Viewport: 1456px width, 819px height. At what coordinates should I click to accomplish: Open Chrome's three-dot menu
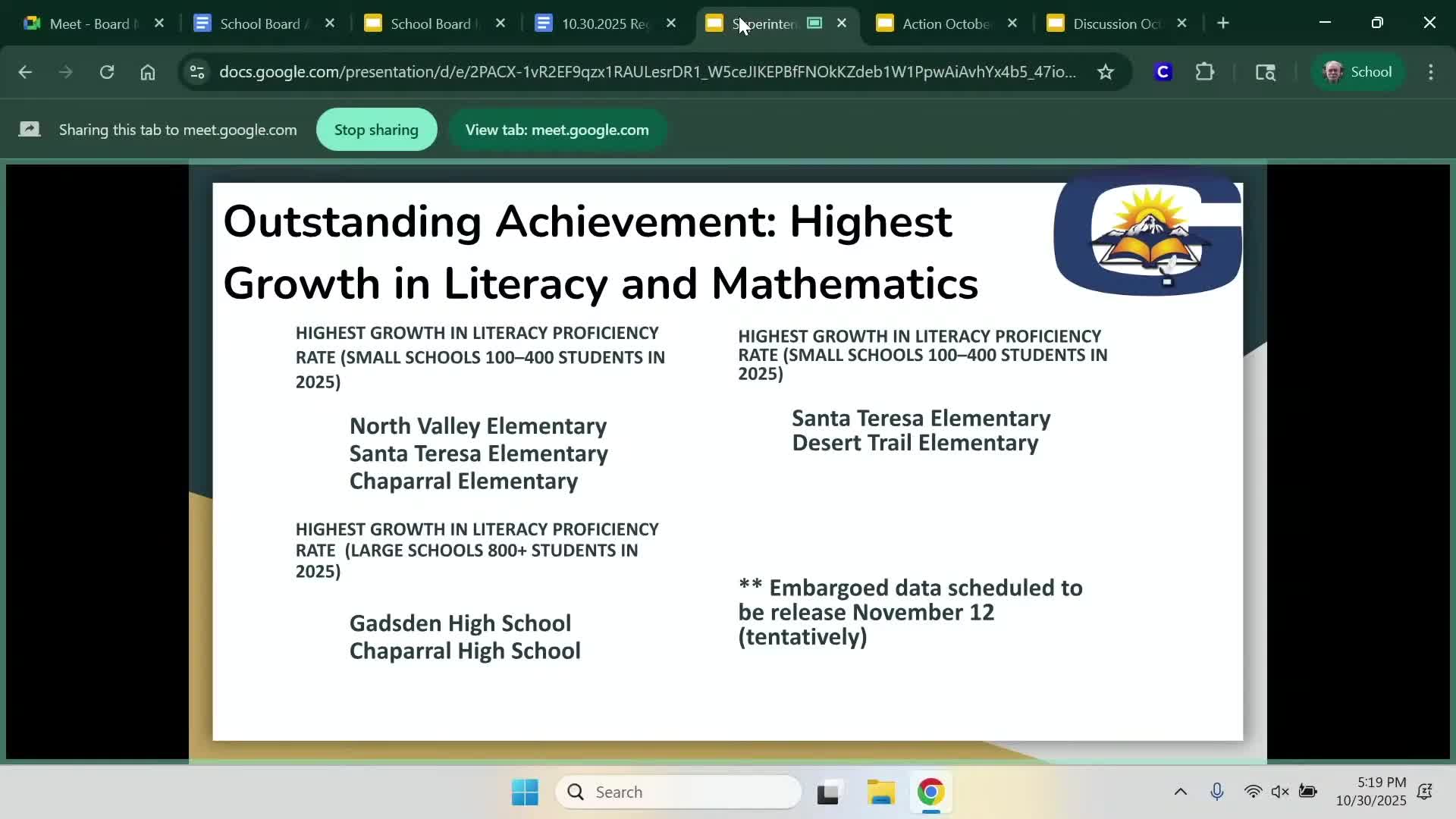click(1431, 72)
